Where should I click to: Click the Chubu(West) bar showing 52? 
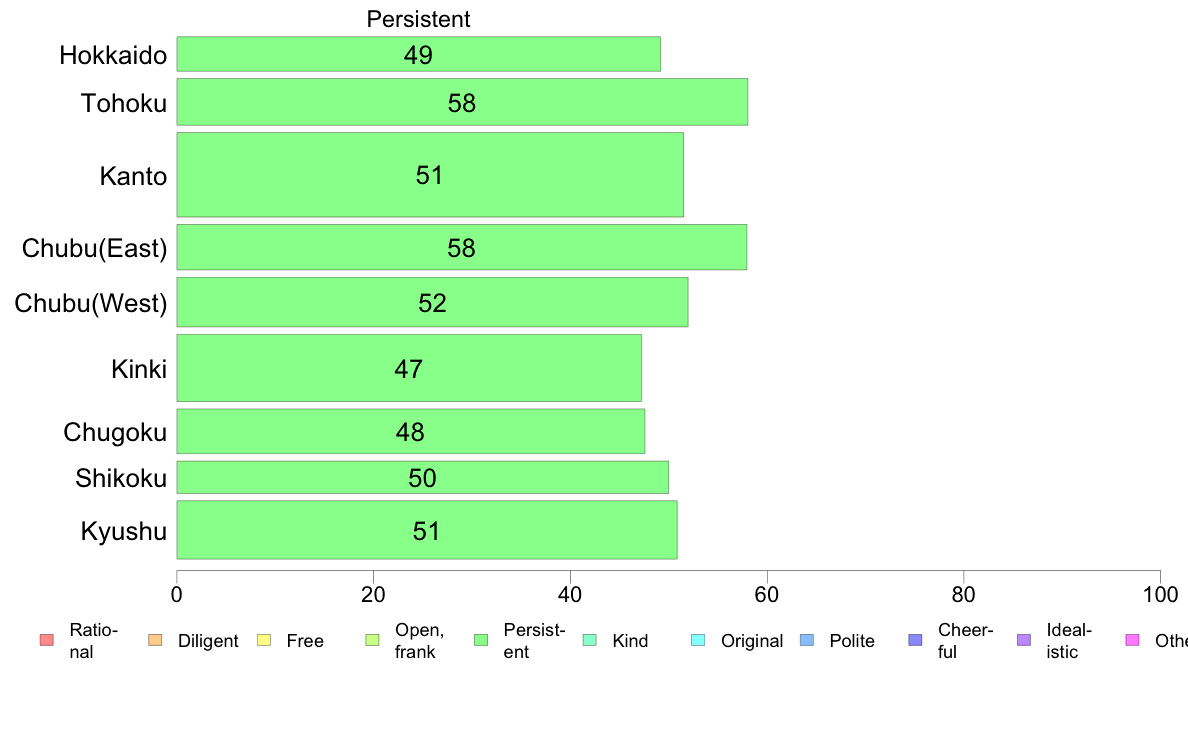coord(432,302)
